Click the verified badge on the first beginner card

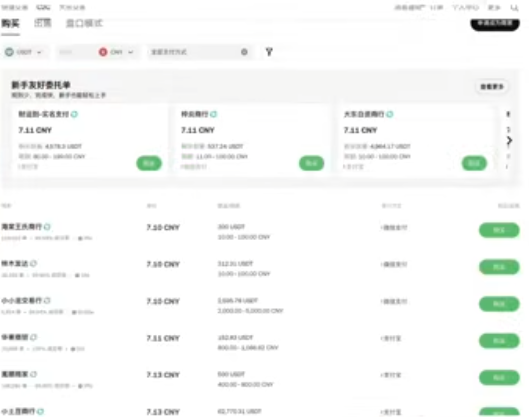point(75,114)
